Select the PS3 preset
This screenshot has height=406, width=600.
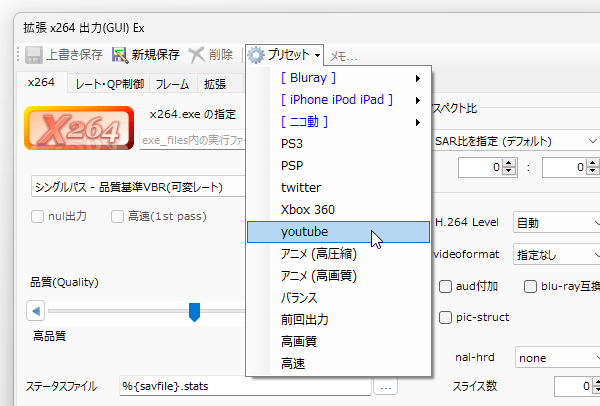pos(339,144)
